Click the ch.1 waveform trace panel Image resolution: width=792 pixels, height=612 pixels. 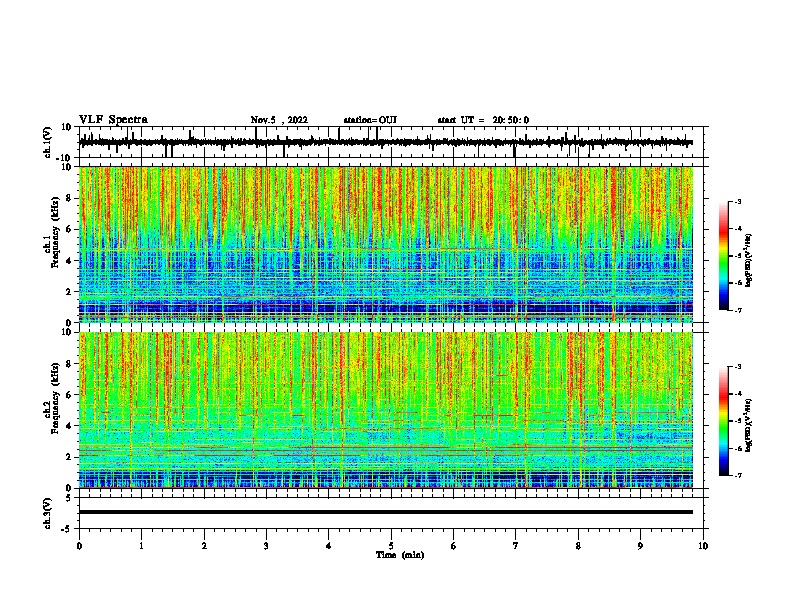click(x=393, y=142)
